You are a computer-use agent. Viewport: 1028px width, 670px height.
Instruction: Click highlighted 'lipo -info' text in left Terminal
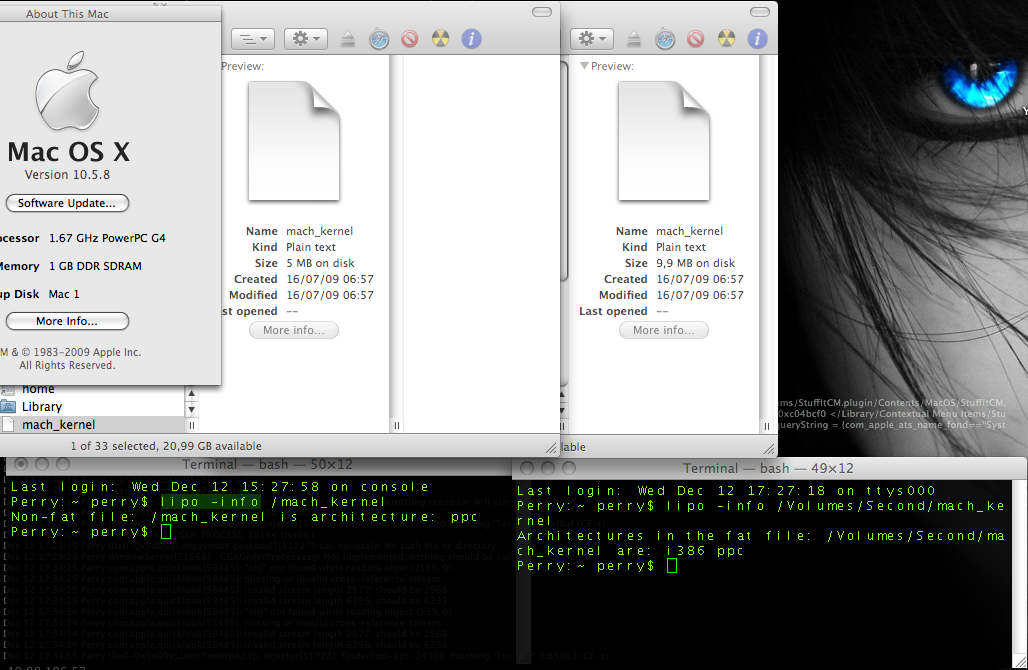pyautogui.click(x=210, y=502)
